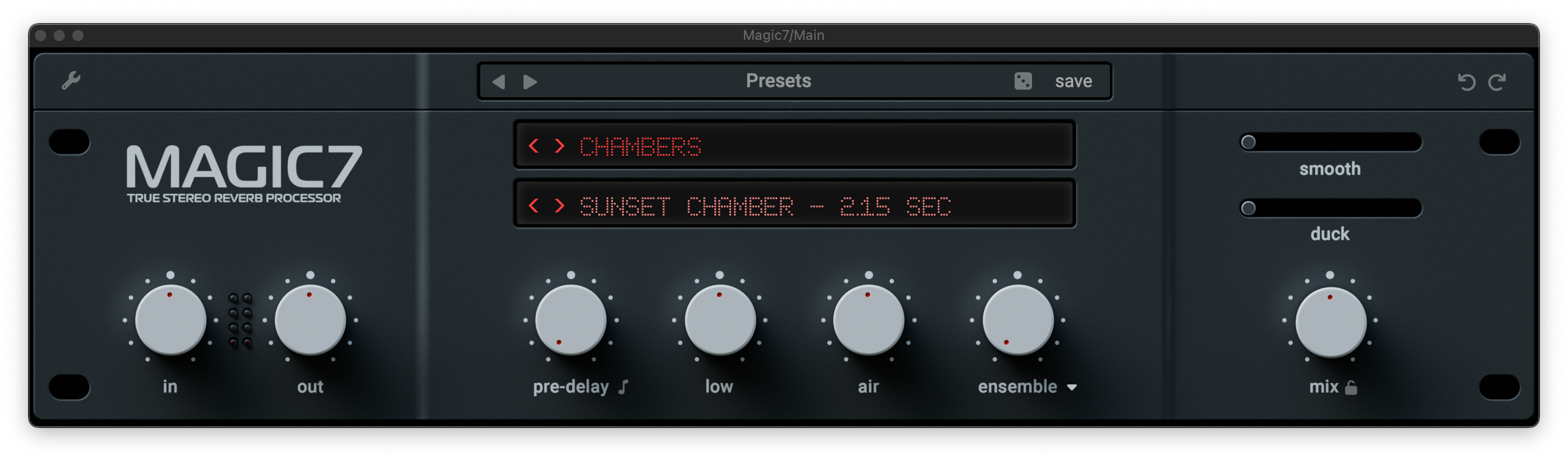The image size is (1568, 461).
Task: Open the Presets menu
Action: coord(778,81)
